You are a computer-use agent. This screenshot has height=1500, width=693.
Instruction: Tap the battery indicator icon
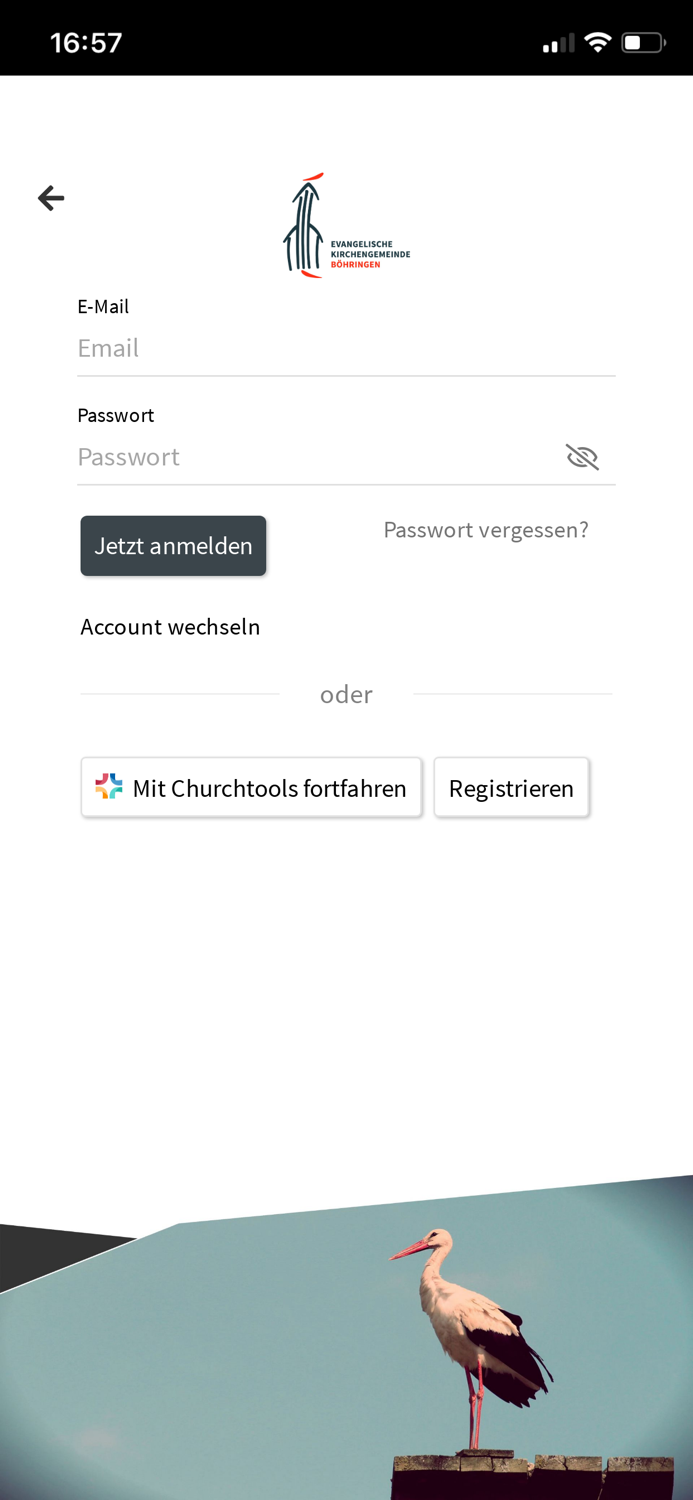tap(643, 43)
